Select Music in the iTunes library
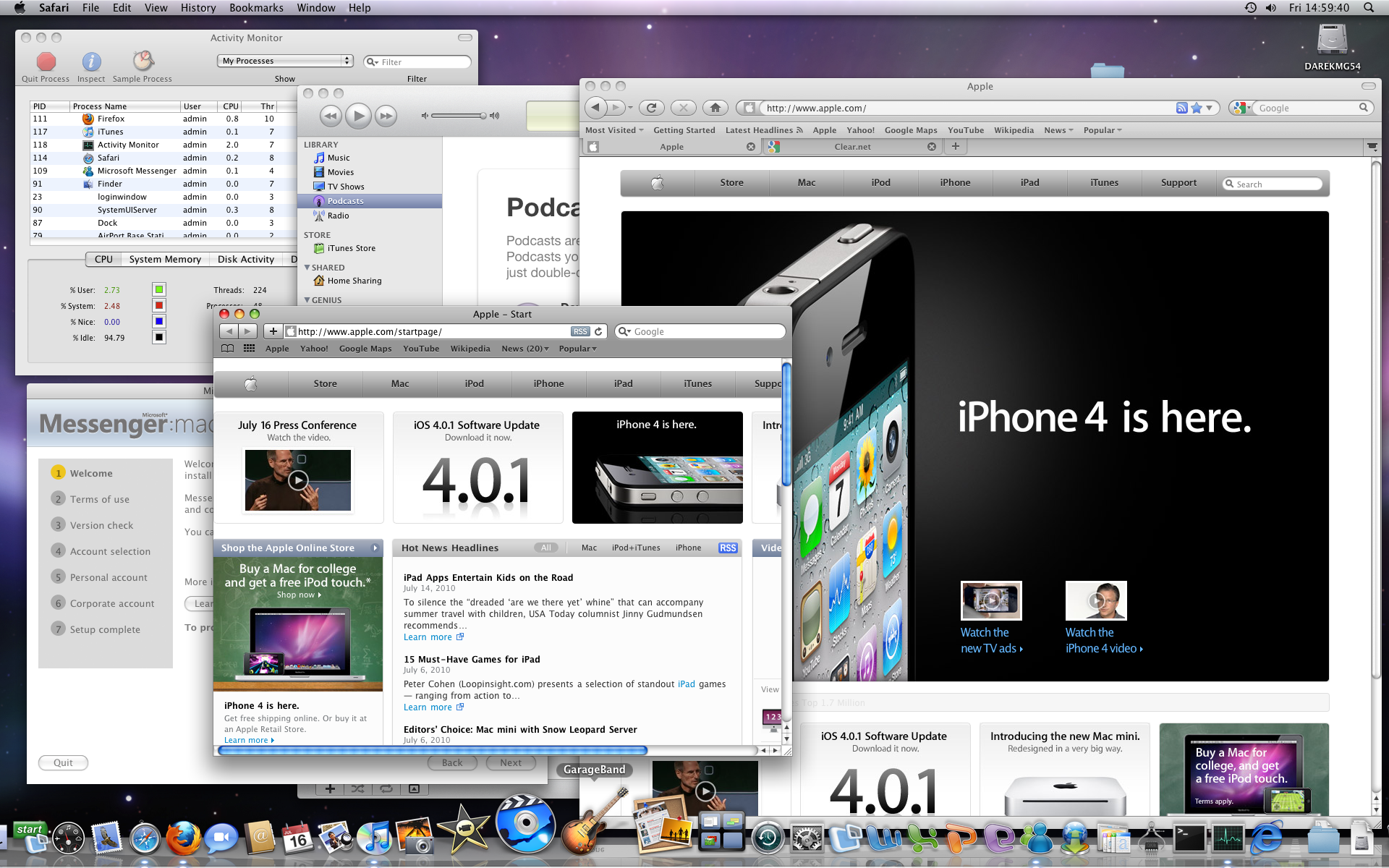Image resolution: width=1389 pixels, height=868 pixels. click(x=338, y=158)
